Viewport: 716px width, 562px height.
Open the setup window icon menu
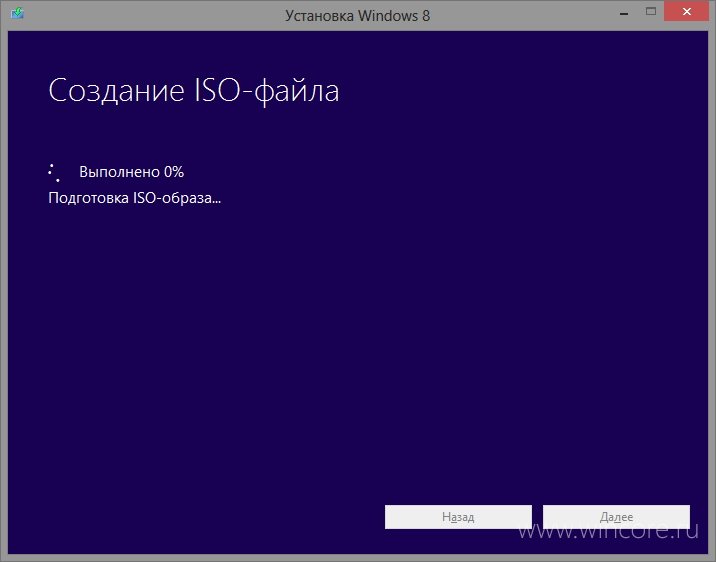(x=17, y=13)
